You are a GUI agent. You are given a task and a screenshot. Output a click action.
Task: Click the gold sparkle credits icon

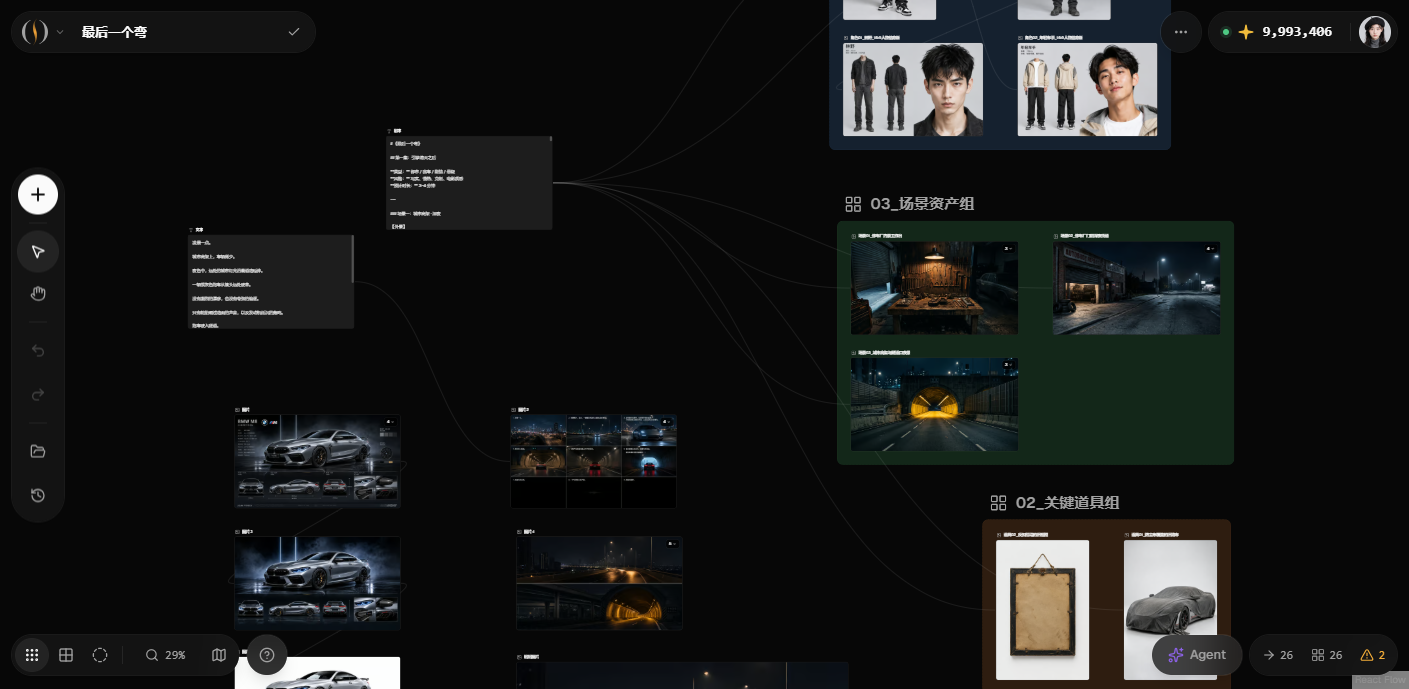(x=1246, y=32)
